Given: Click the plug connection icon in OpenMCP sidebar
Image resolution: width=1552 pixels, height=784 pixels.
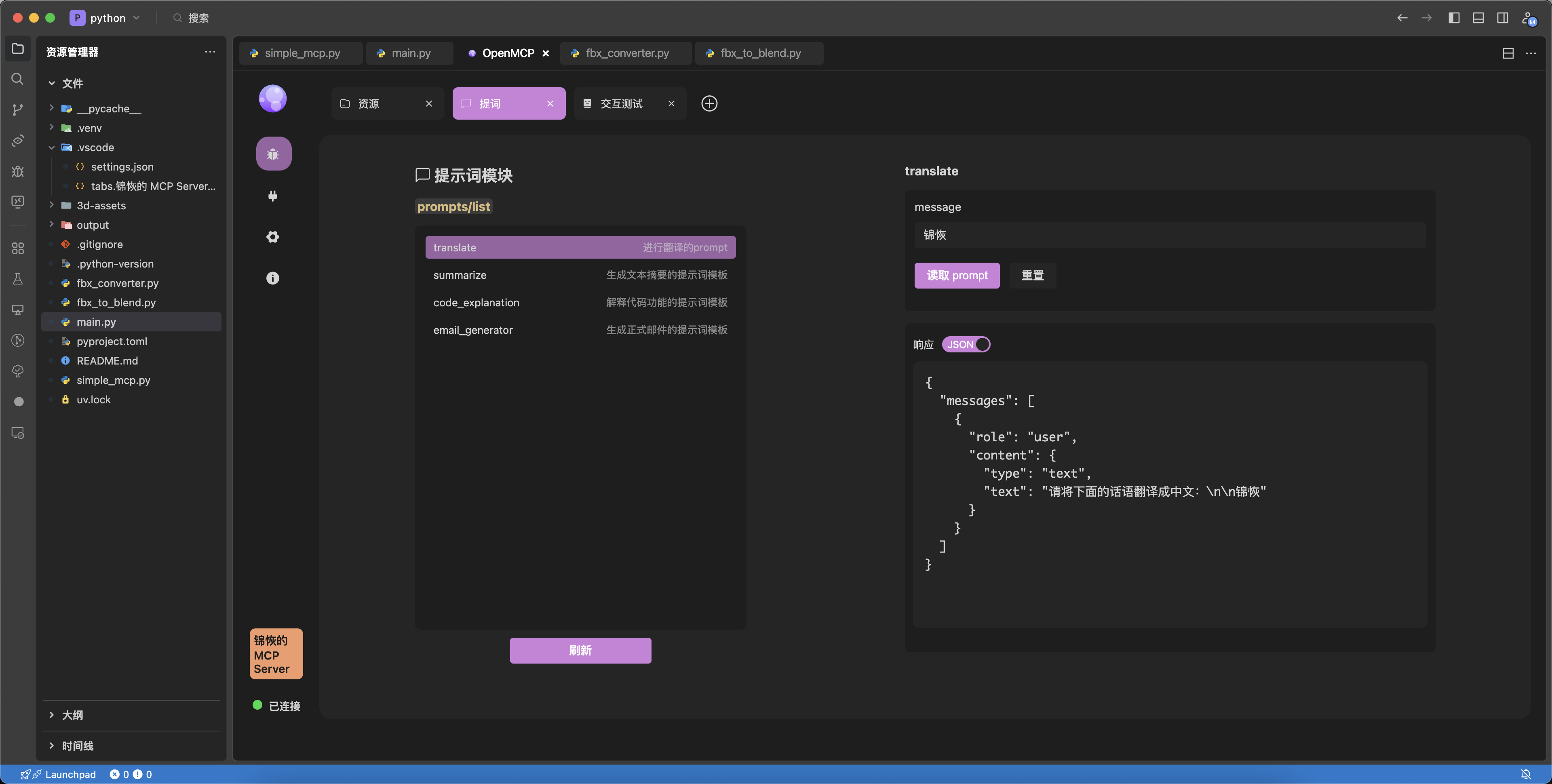Looking at the screenshot, I should tap(273, 196).
